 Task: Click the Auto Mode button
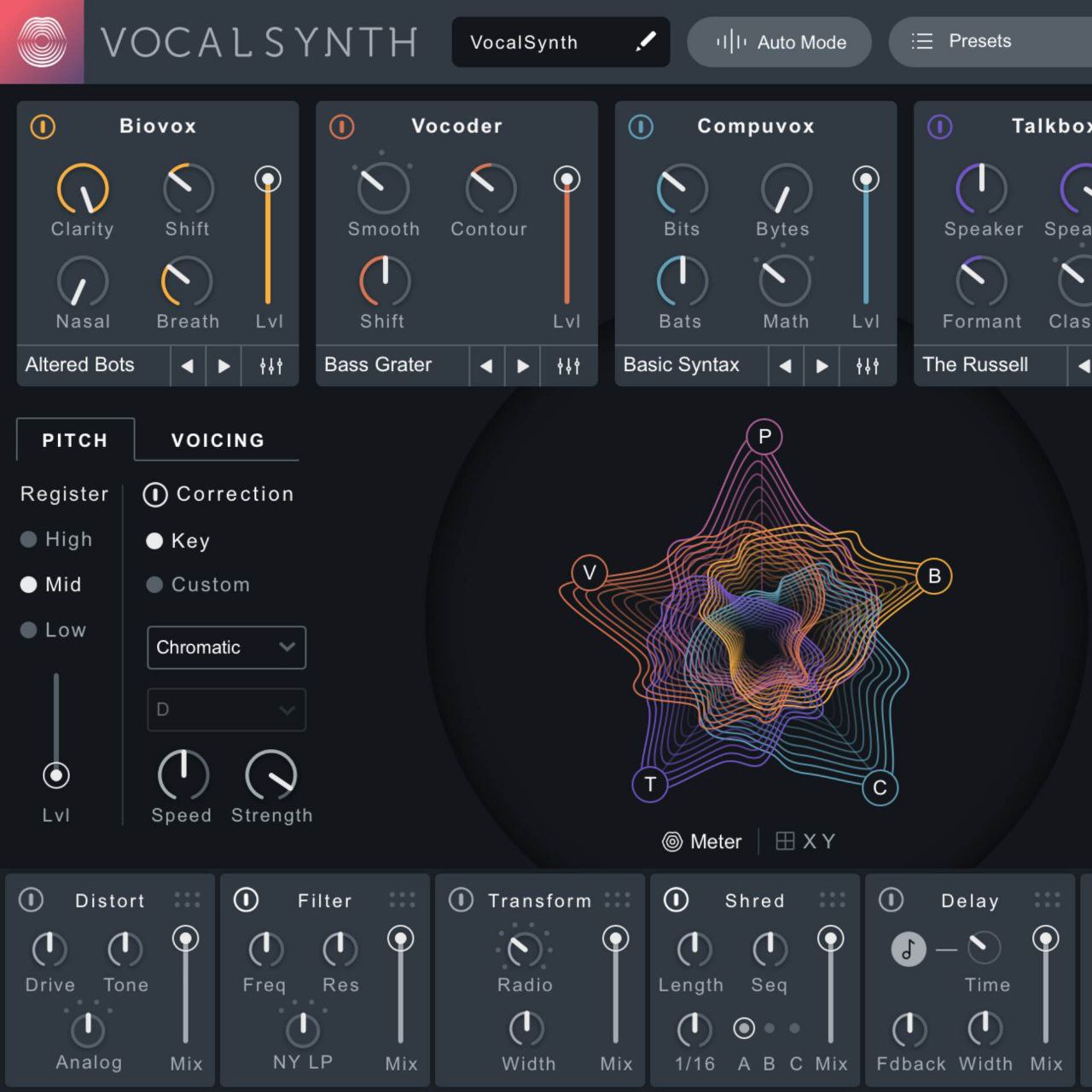(780, 42)
